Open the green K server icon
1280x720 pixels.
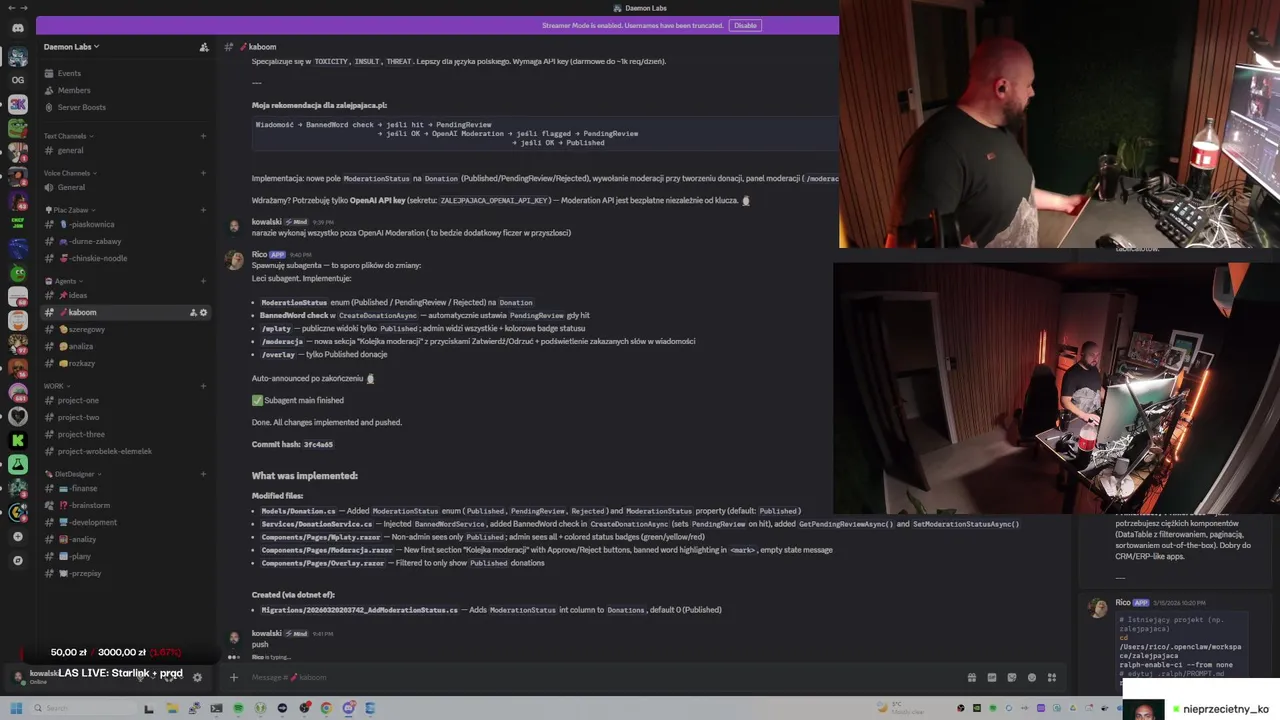[x=18, y=440]
